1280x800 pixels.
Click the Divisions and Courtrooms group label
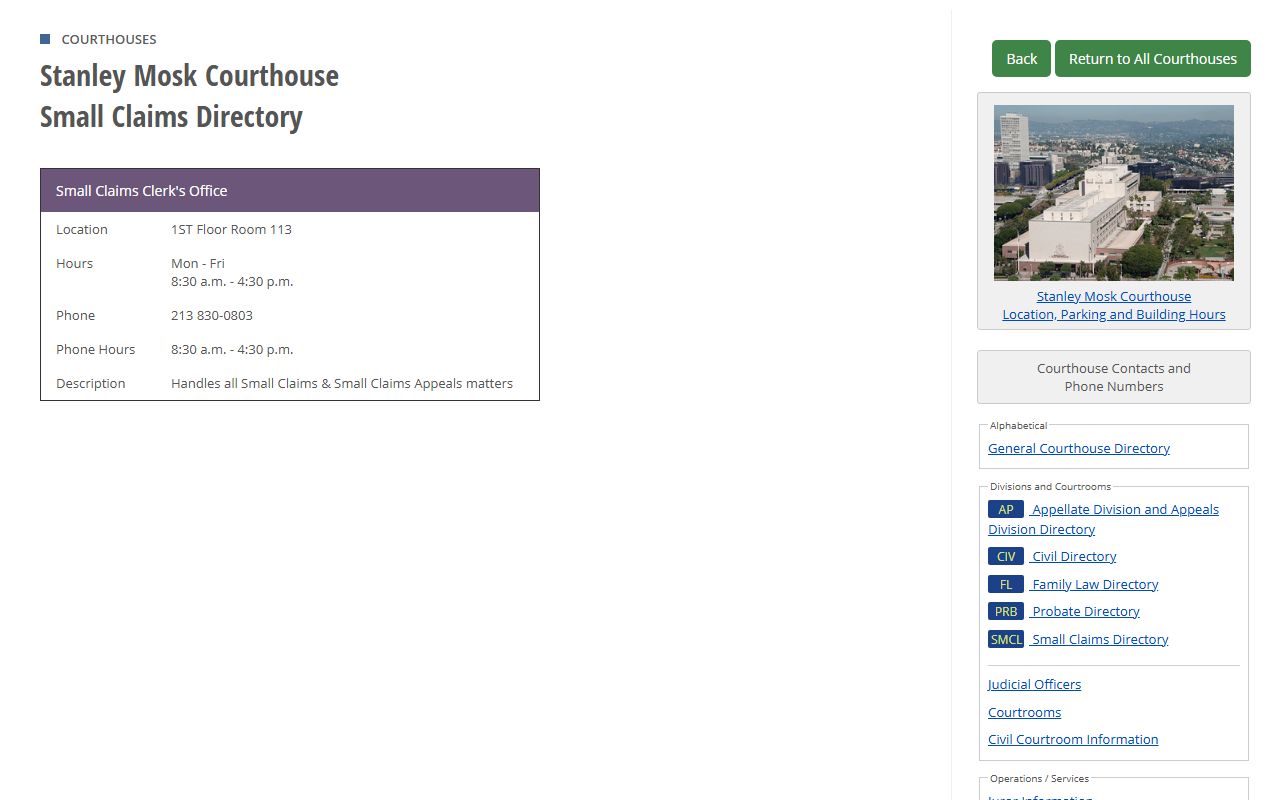tap(1050, 486)
